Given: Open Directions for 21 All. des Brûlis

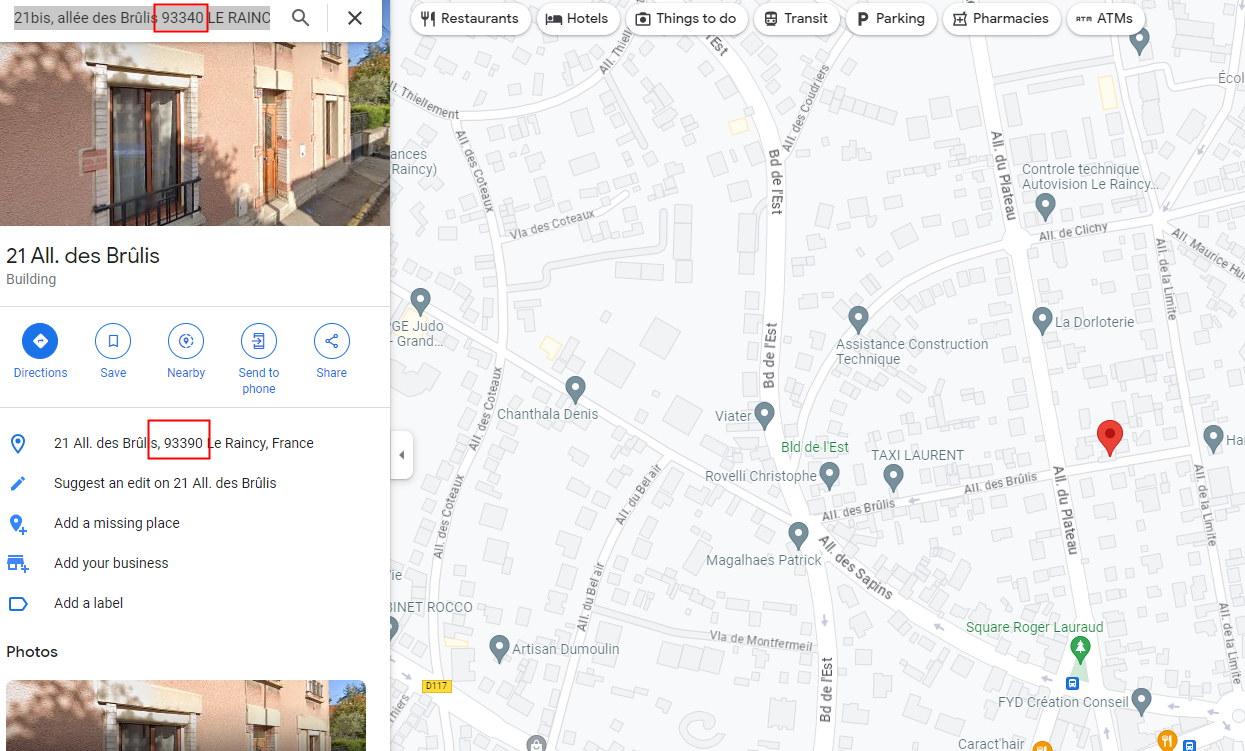Looking at the screenshot, I should coord(40,342).
